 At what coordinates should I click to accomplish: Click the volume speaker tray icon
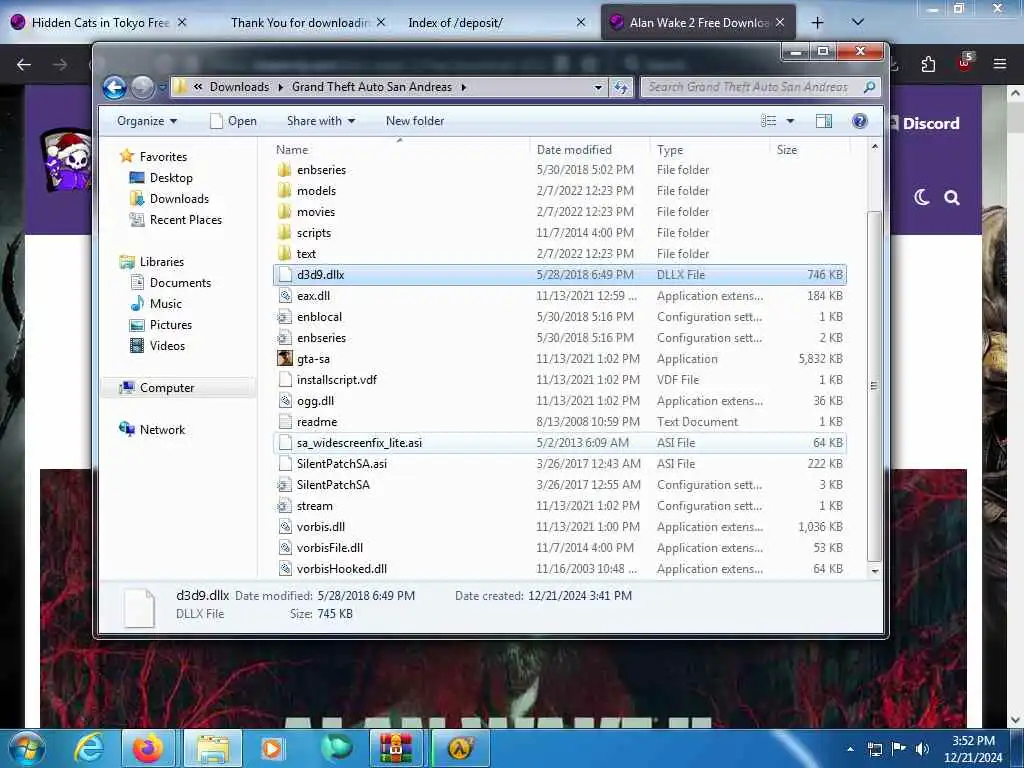921,749
